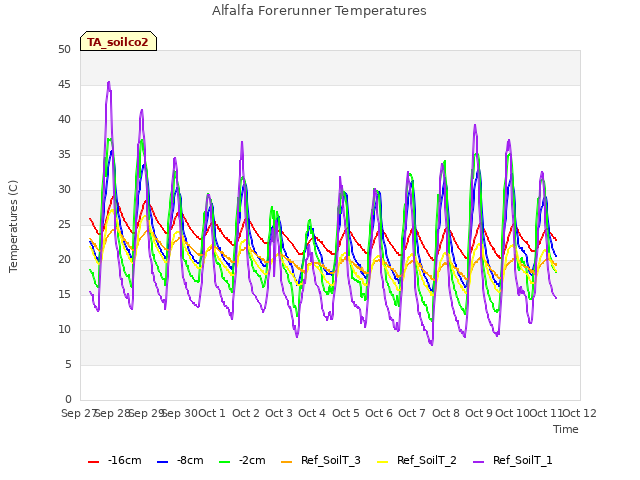
Task: Click the y-axis tick label 50
Action: pyautogui.click(x=64, y=50)
